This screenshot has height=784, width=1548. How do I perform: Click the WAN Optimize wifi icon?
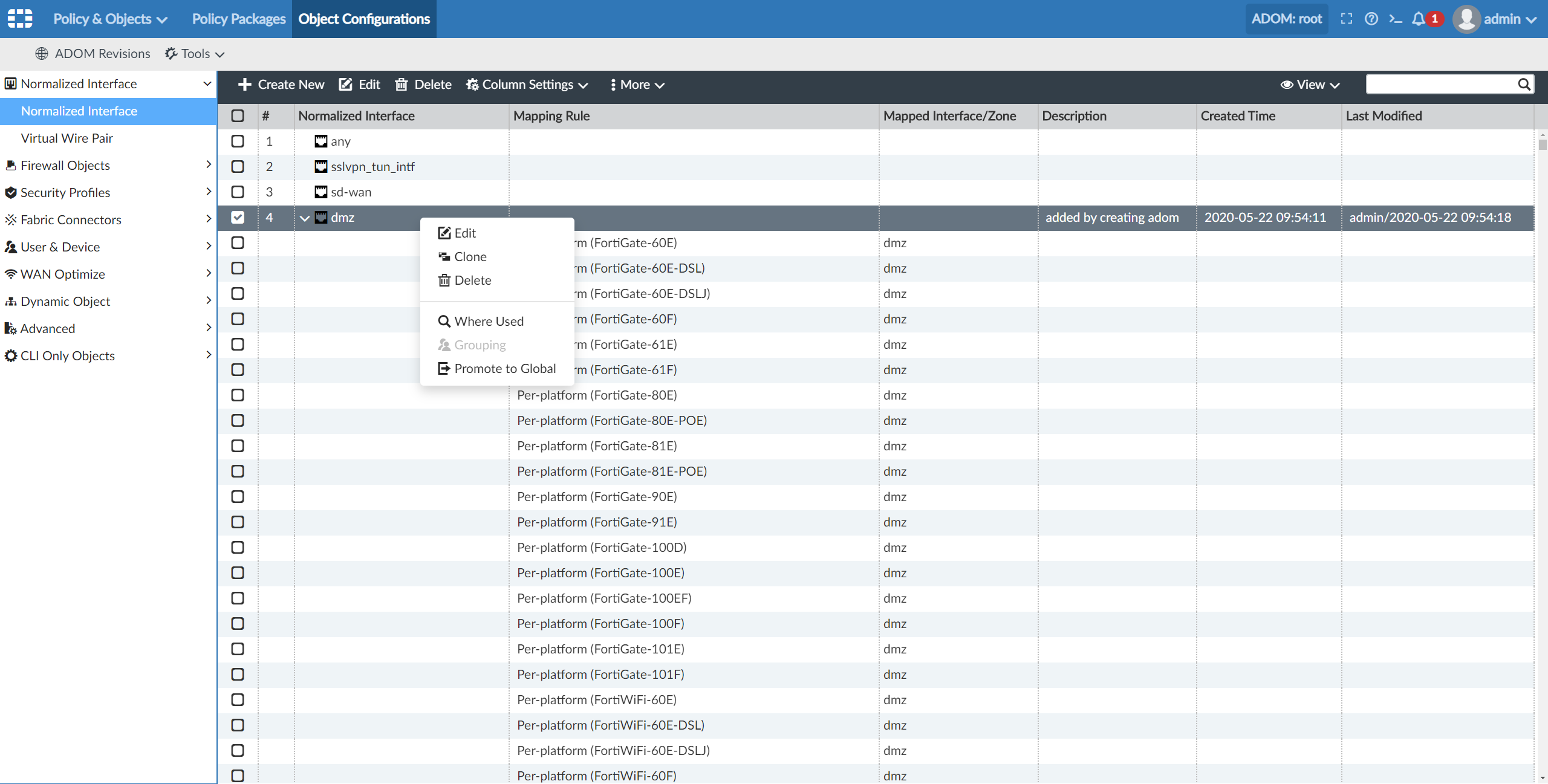tap(11, 274)
